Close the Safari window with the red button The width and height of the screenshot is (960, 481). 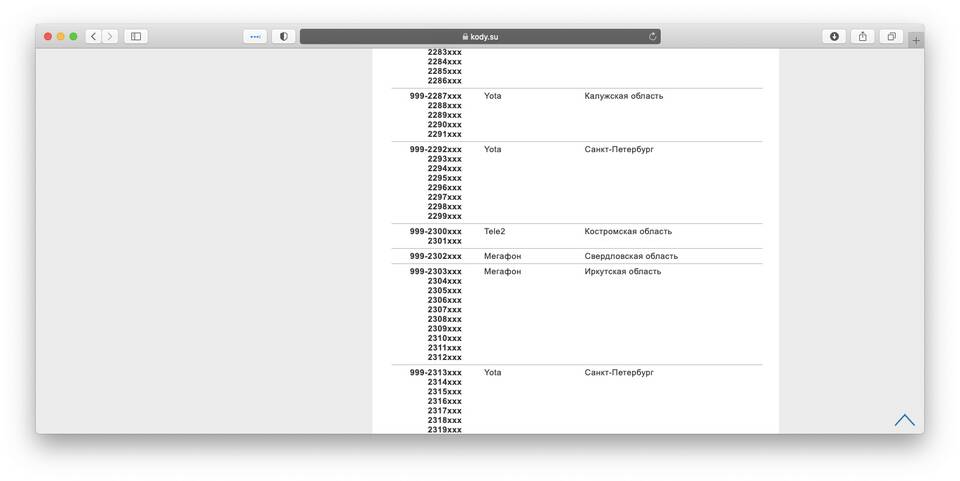coord(48,37)
